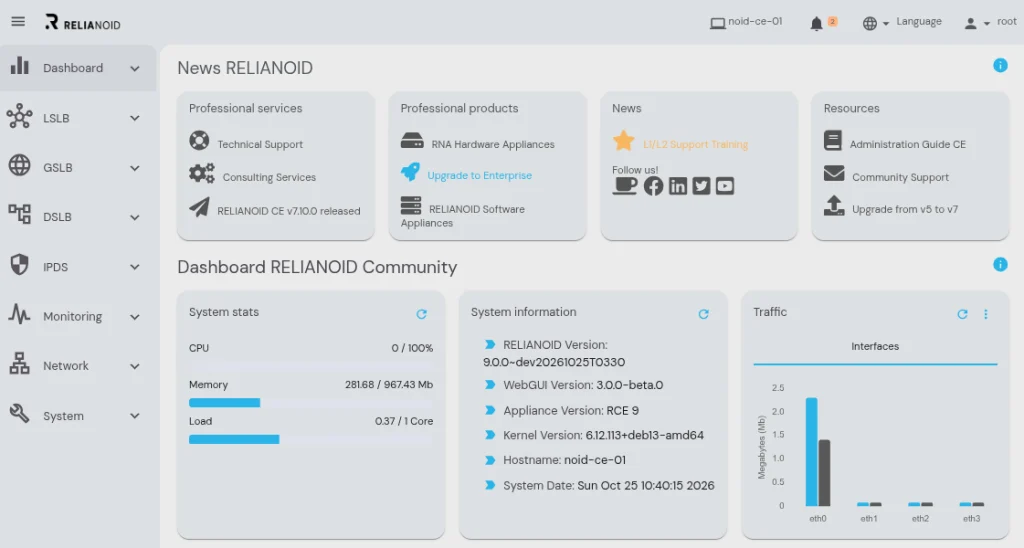
Task: Click the eth0 blue traffic bar
Action: click(811, 451)
